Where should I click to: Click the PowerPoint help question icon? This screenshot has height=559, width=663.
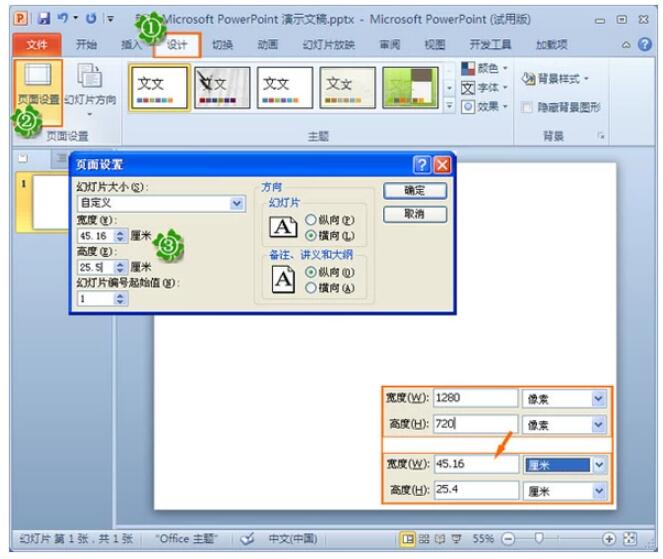644,44
